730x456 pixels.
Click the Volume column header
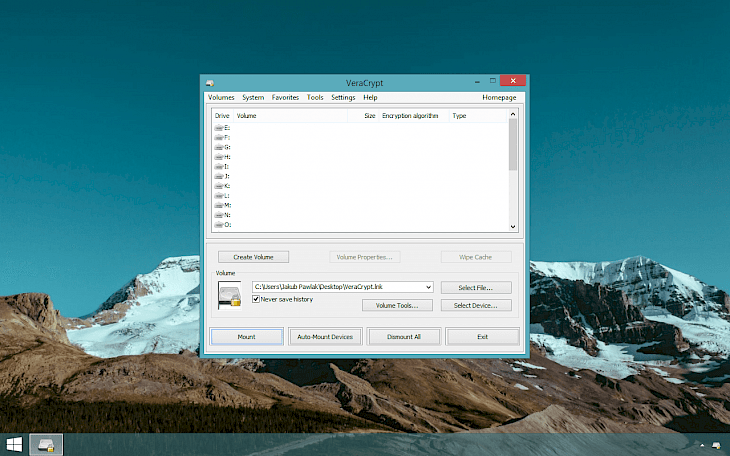[291, 116]
